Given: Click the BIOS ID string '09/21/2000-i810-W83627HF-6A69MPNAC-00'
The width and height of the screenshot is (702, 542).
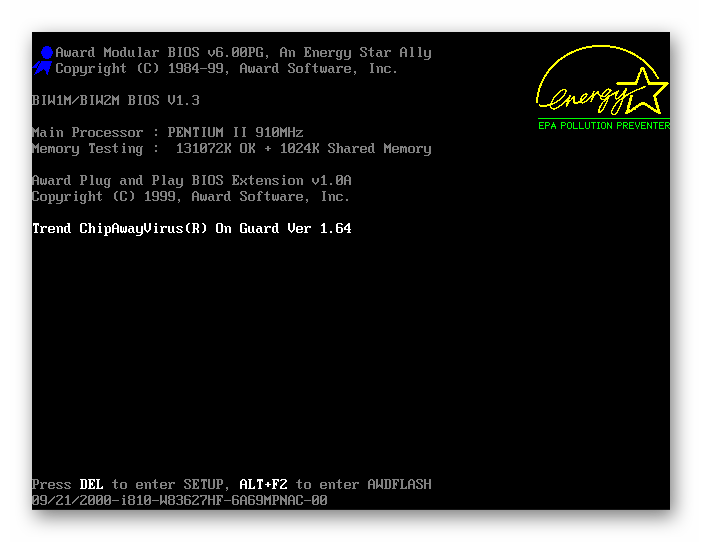Looking at the screenshot, I should (180, 500).
